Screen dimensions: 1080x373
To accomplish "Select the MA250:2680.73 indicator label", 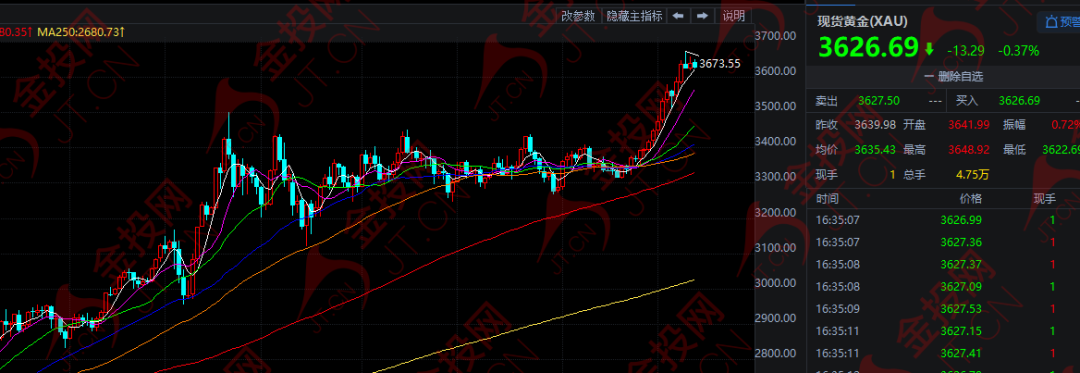I will 81,32.
